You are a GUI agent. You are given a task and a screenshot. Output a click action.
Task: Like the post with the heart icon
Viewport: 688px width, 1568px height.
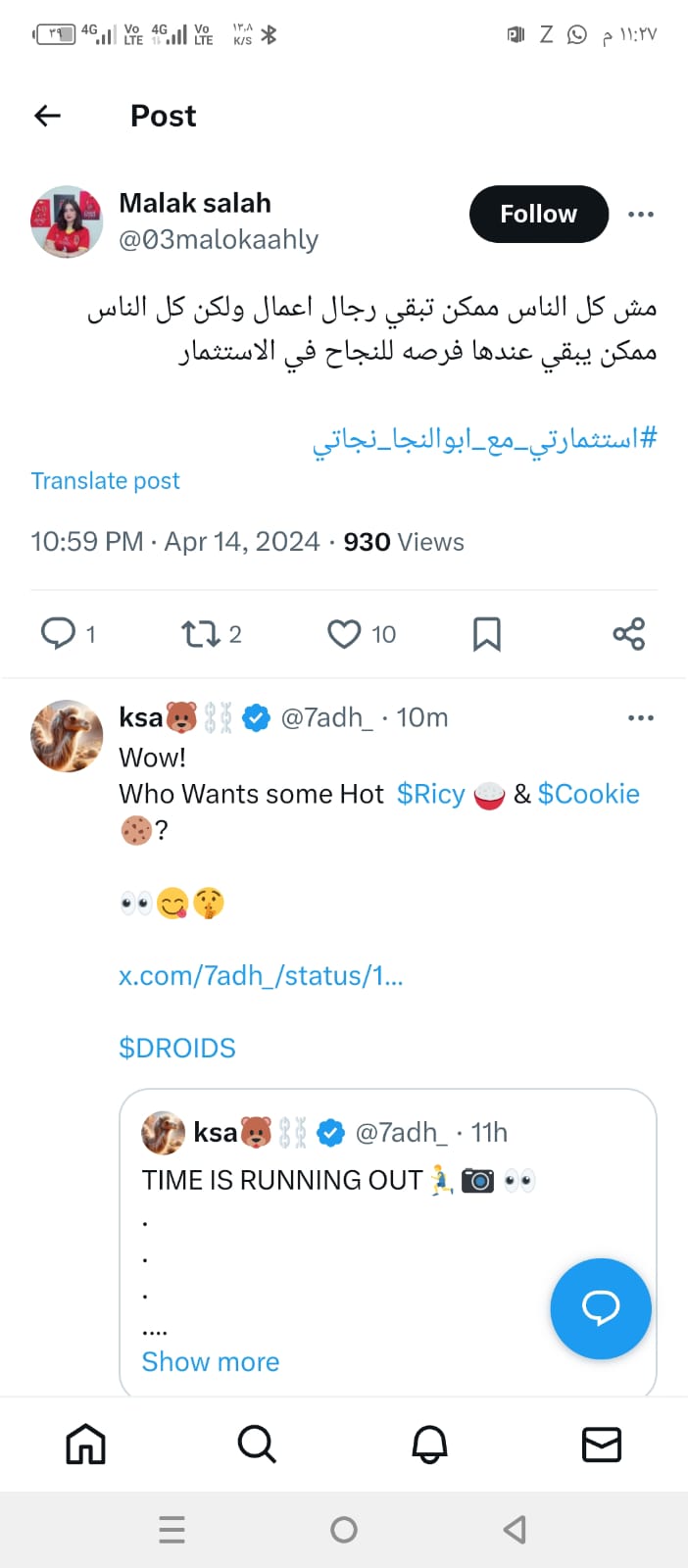click(x=344, y=634)
